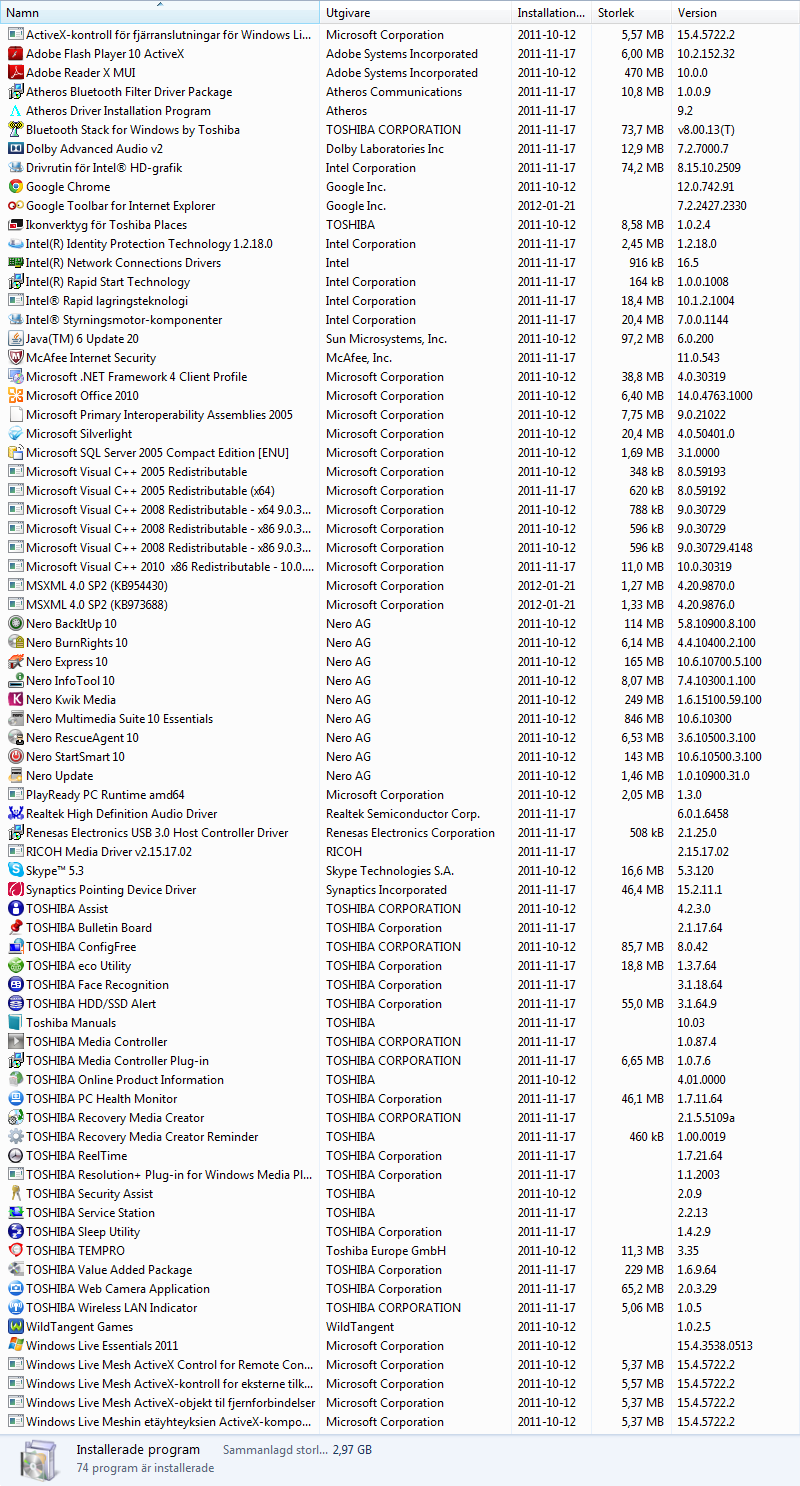Screen dimensions: 800x1486
Task: Click the Version column header
Action: 734,13
